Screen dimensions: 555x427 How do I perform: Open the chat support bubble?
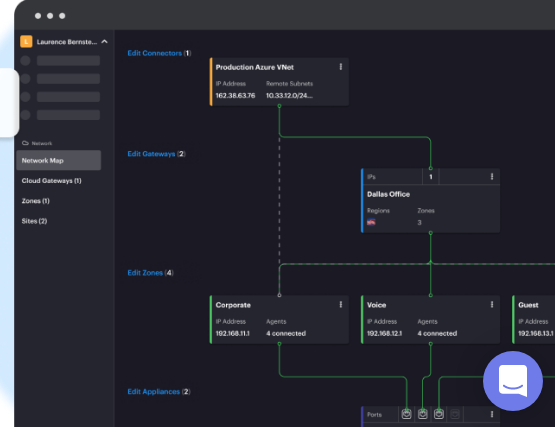[513, 381]
